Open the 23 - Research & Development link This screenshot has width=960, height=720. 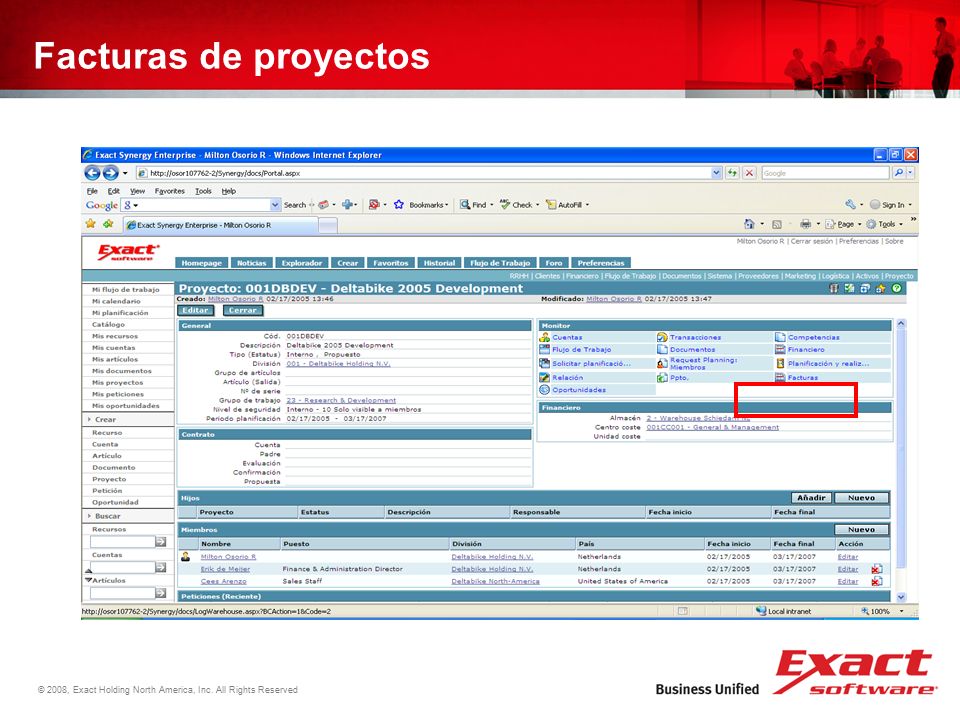click(x=341, y=400)
